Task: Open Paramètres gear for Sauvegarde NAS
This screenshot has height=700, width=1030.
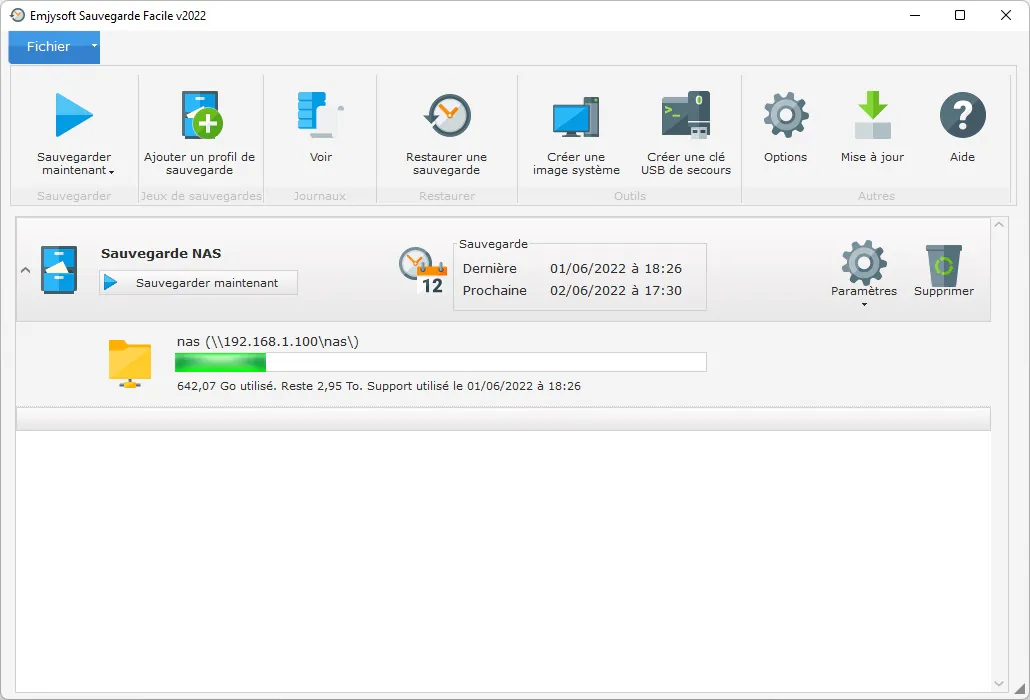Action: 864,263
